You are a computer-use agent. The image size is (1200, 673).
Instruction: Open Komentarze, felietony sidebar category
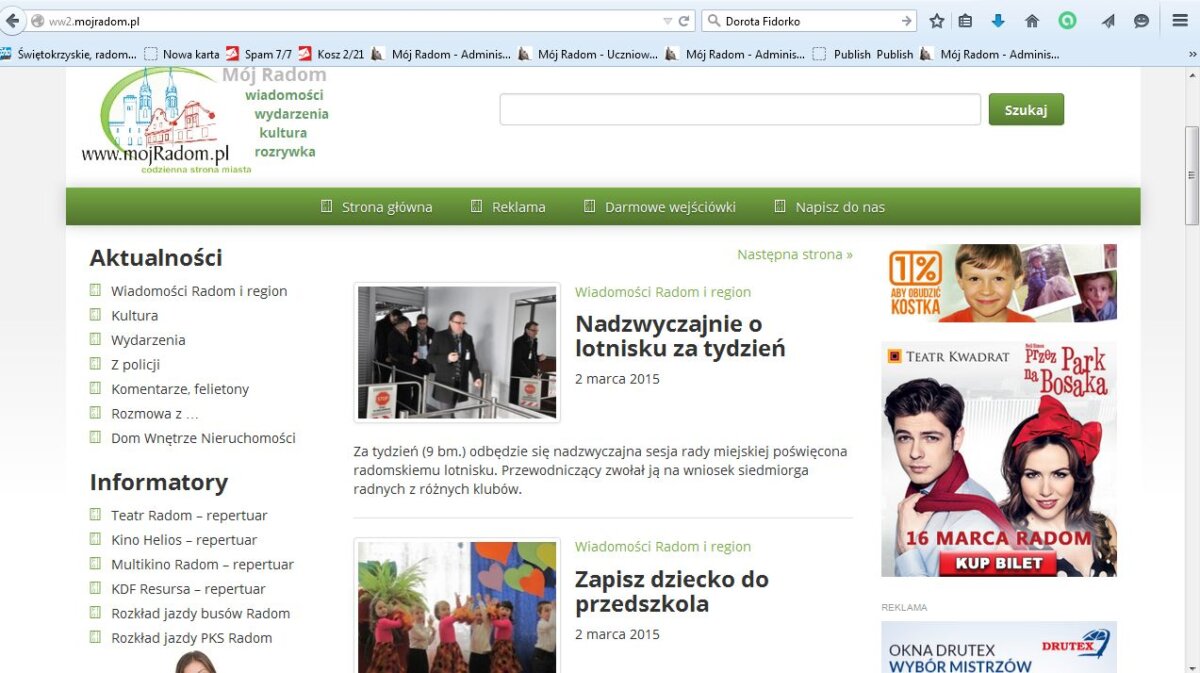pyautogui.click(x=180, y=389)
